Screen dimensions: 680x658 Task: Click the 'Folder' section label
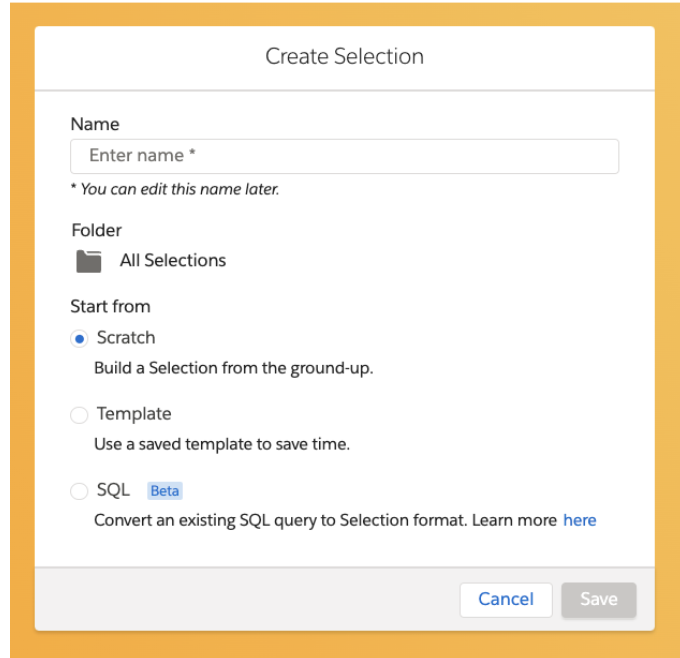coord(96,230)
